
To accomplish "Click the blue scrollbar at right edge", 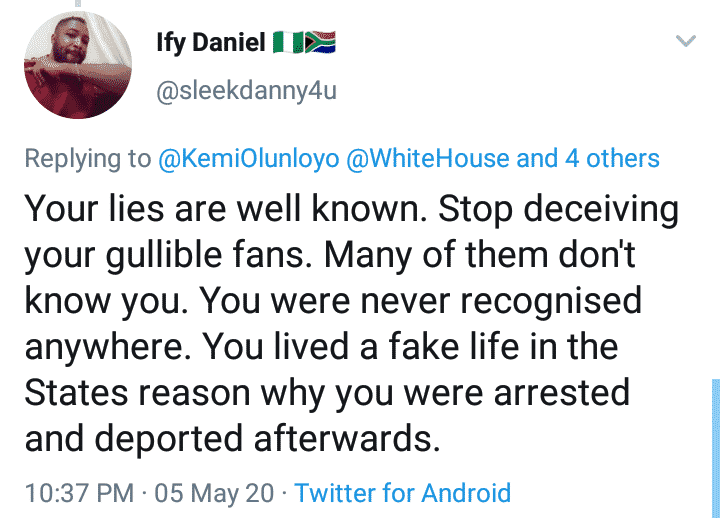I will (716, 448).
